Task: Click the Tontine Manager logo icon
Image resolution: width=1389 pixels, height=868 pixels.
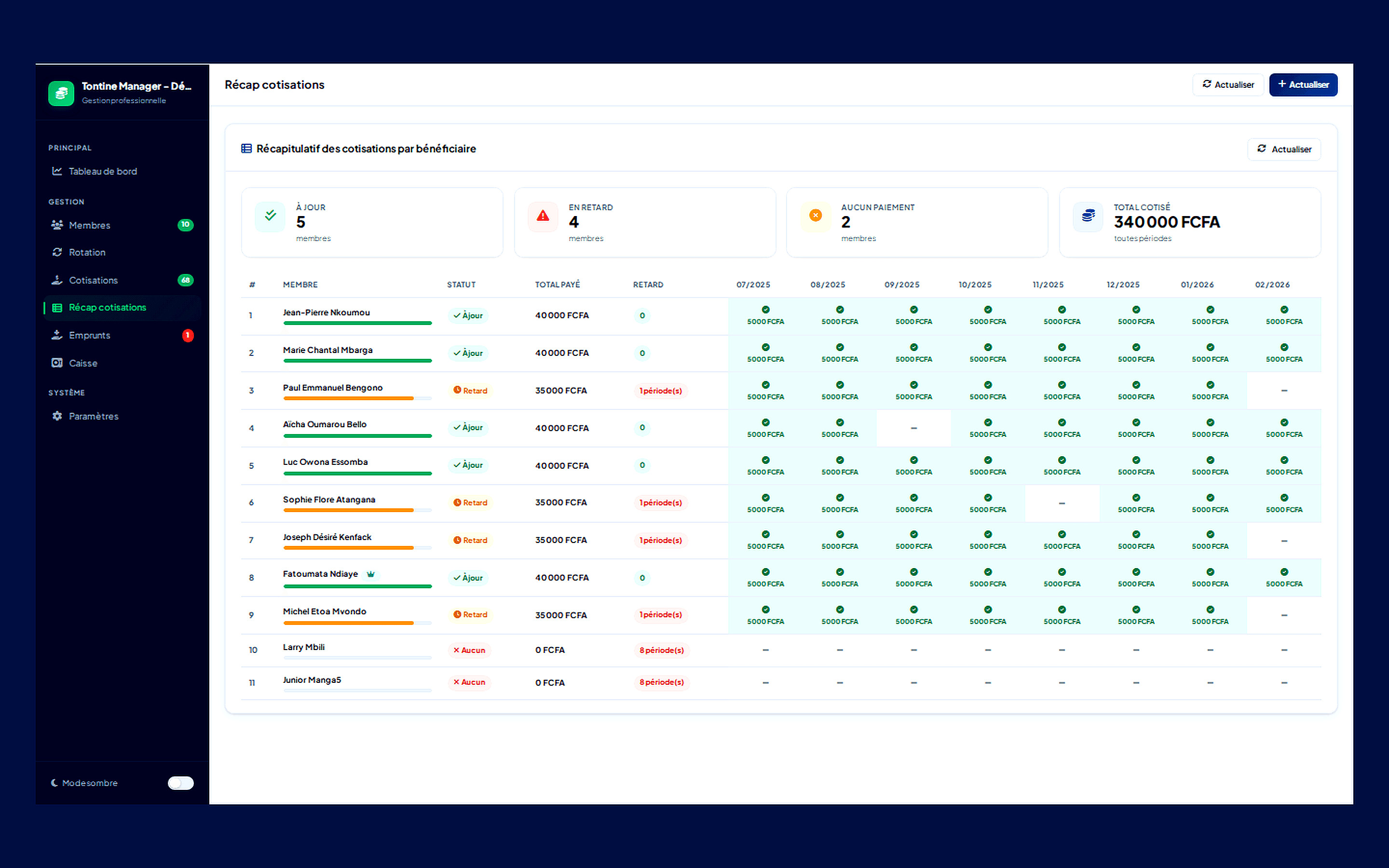Action: [x=61, y=93]
